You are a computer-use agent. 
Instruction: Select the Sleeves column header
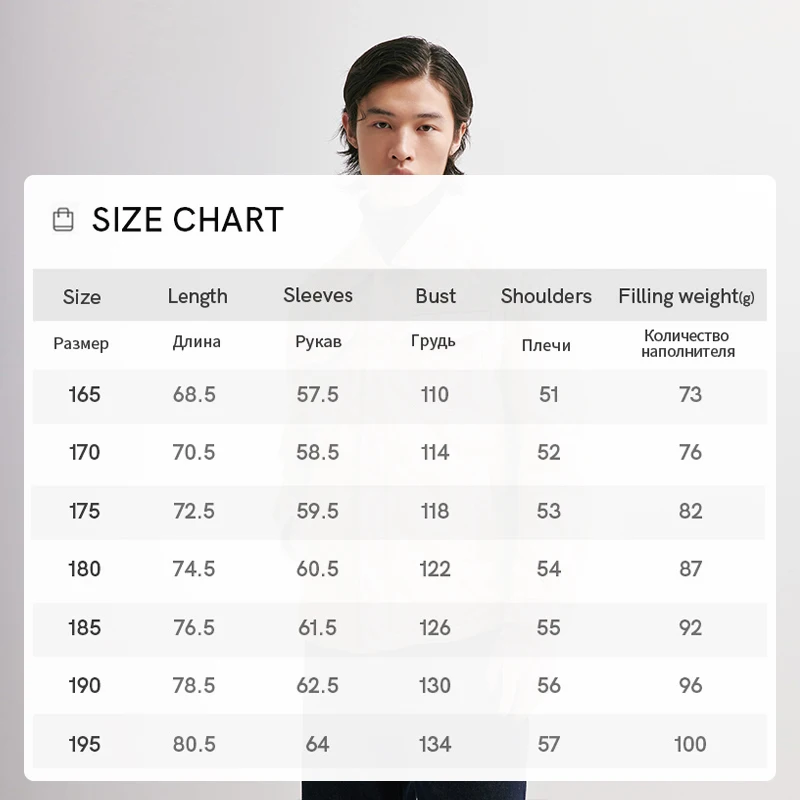[318, 295]
